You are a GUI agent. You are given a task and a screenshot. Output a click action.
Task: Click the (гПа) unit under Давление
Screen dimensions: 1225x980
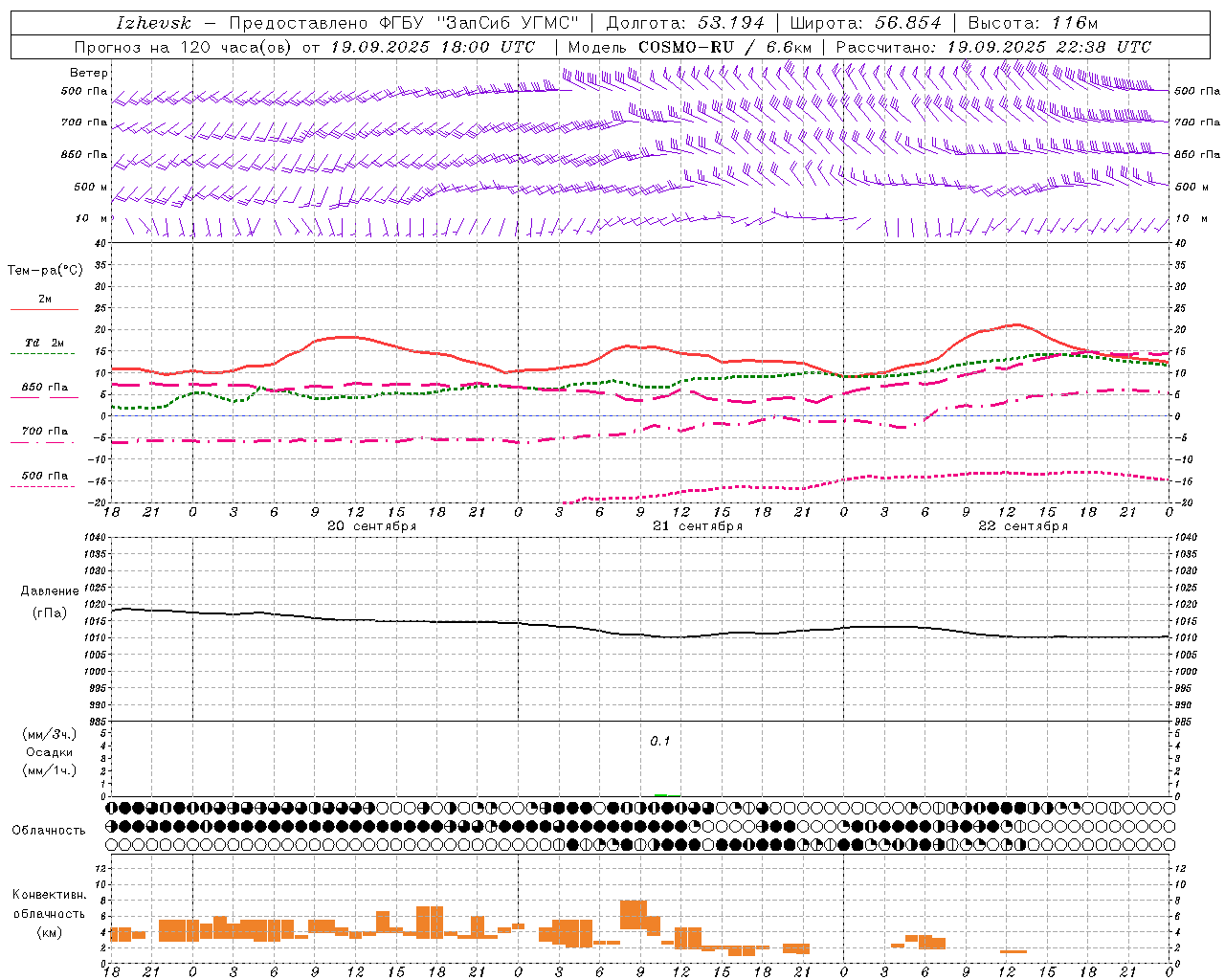point(50,613)
